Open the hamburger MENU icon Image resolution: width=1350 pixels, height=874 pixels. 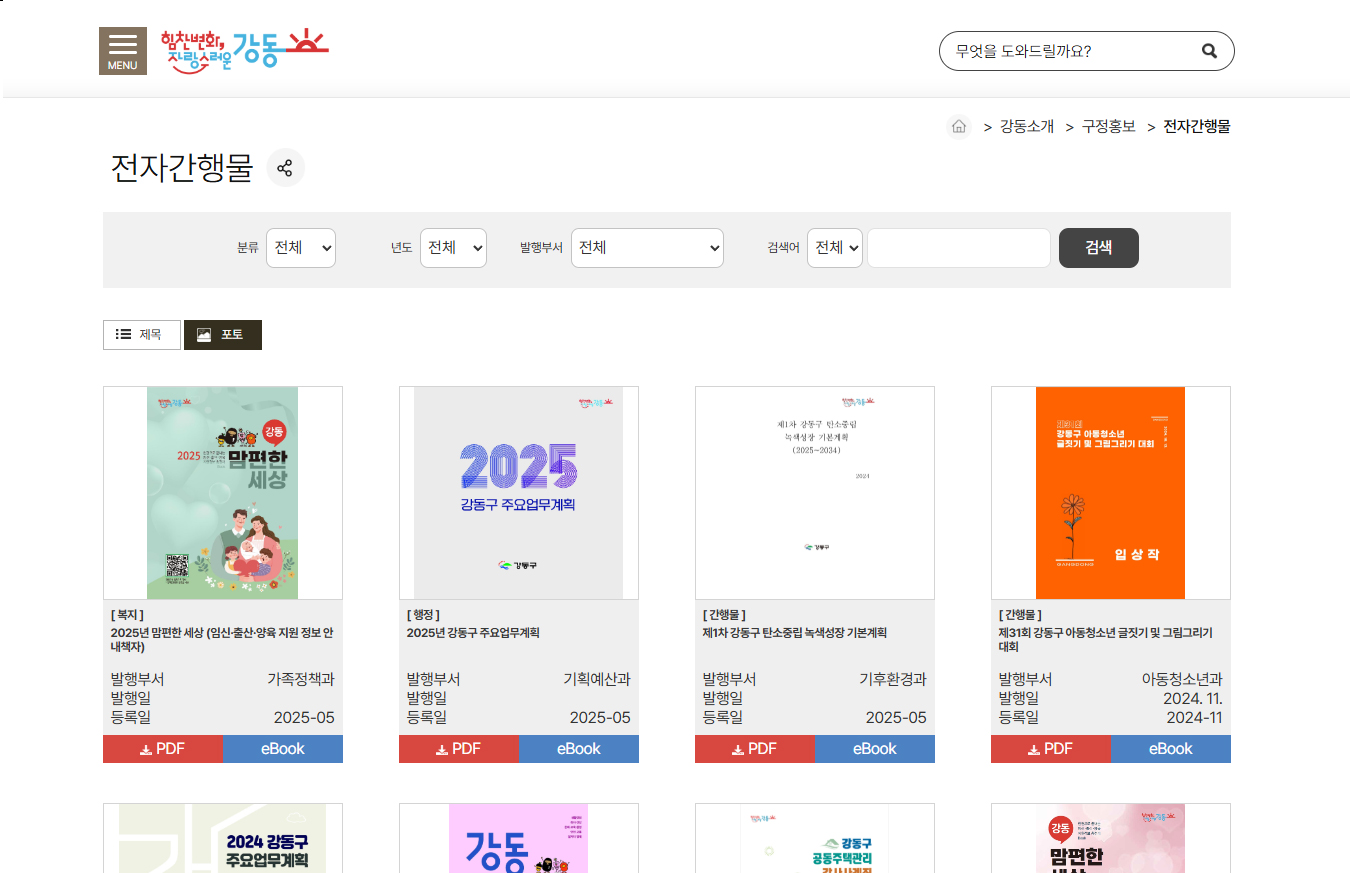122,51
